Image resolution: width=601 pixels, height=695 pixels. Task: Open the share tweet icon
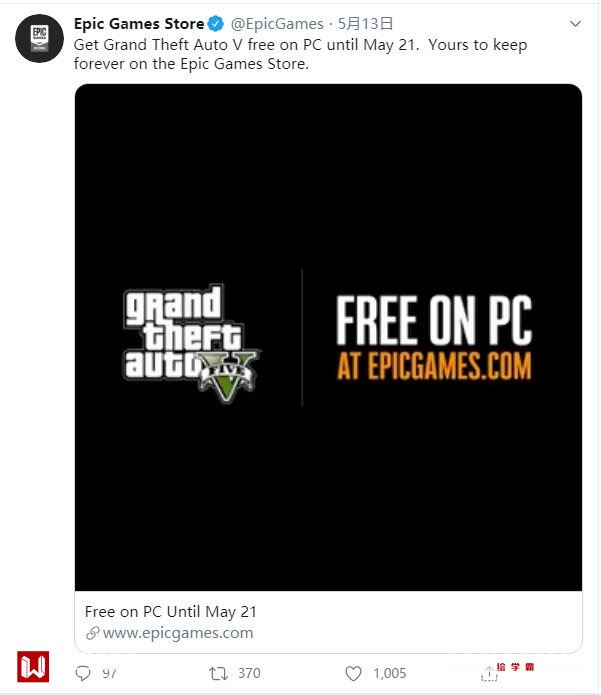pos(489,673)
